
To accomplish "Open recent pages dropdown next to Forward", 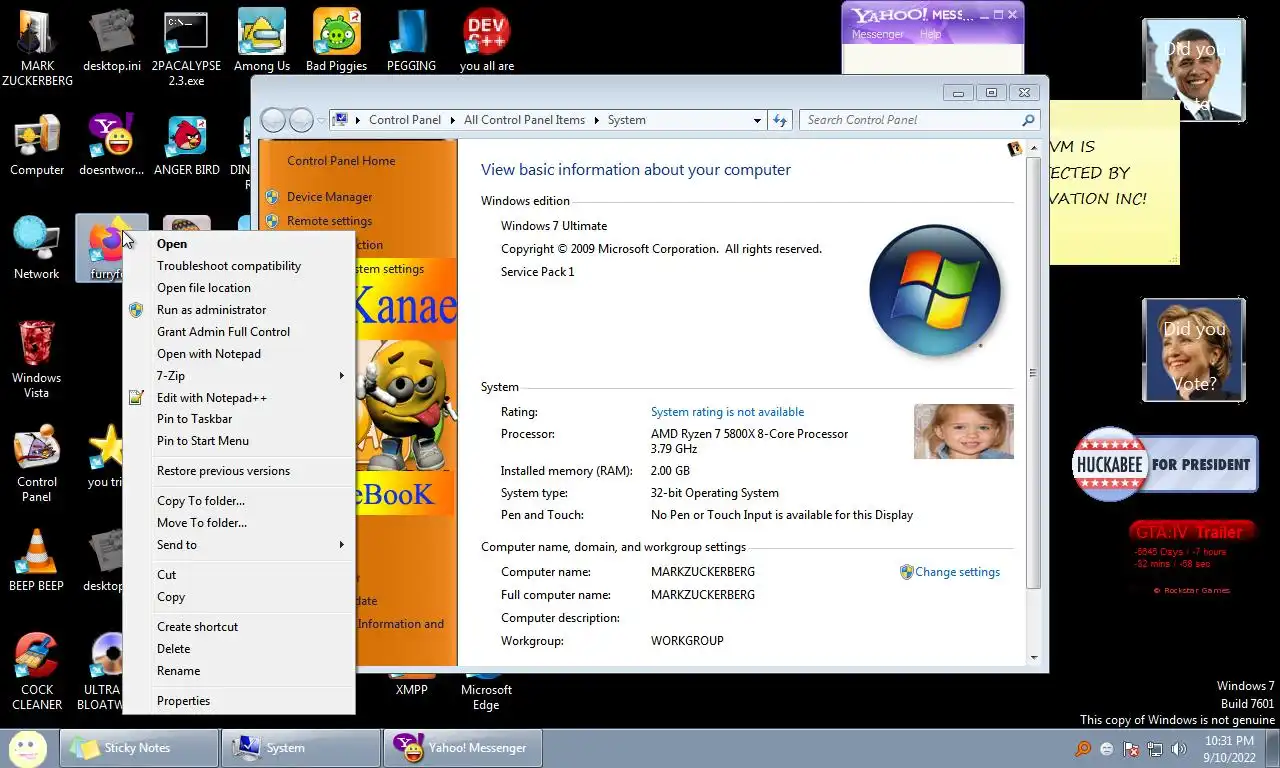I will 321,120.
